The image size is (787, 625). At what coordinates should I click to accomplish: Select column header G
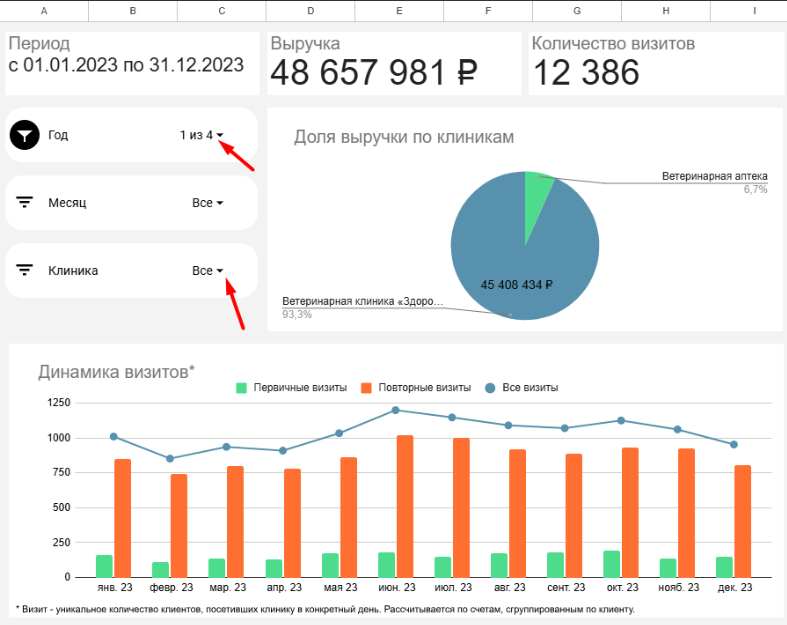coord(576,10)
